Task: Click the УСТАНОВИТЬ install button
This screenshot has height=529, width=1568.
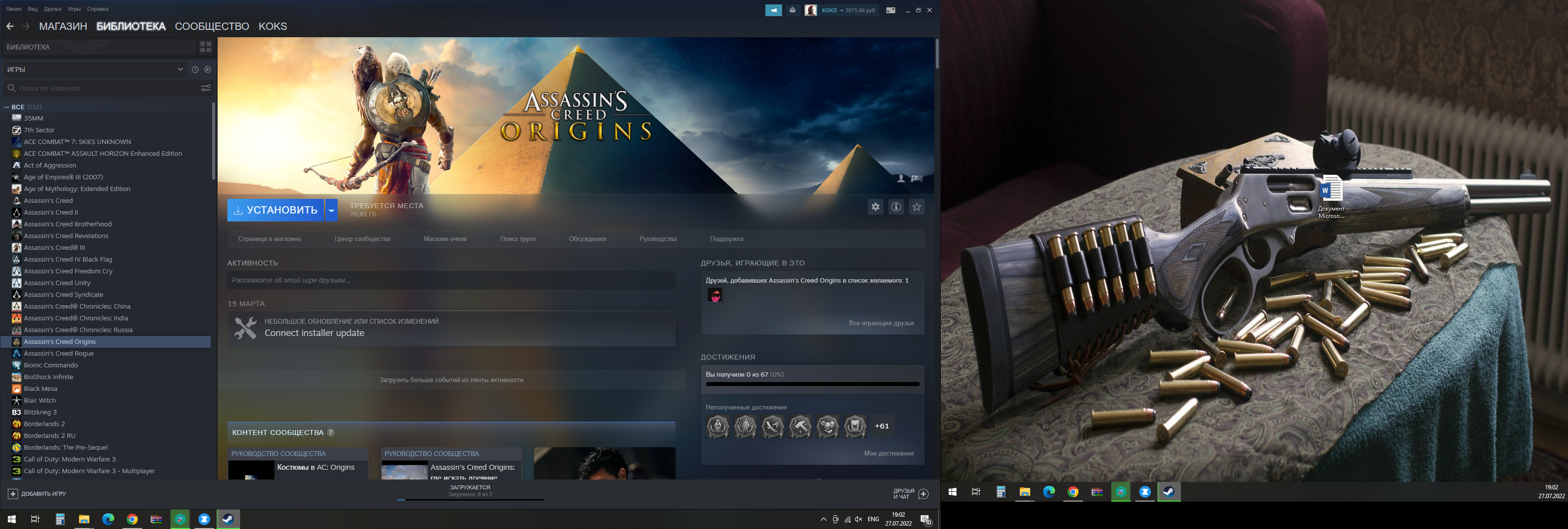Action: [x=276, y=210]
